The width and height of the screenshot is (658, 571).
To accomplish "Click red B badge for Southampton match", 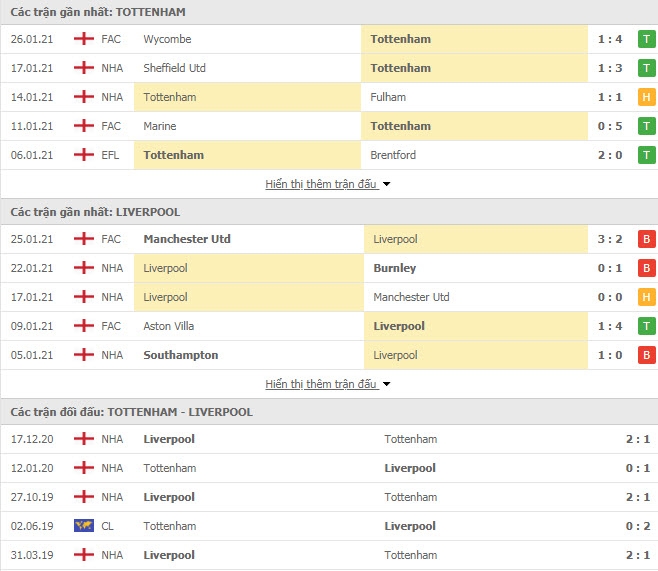I will (x=646, y=355).
